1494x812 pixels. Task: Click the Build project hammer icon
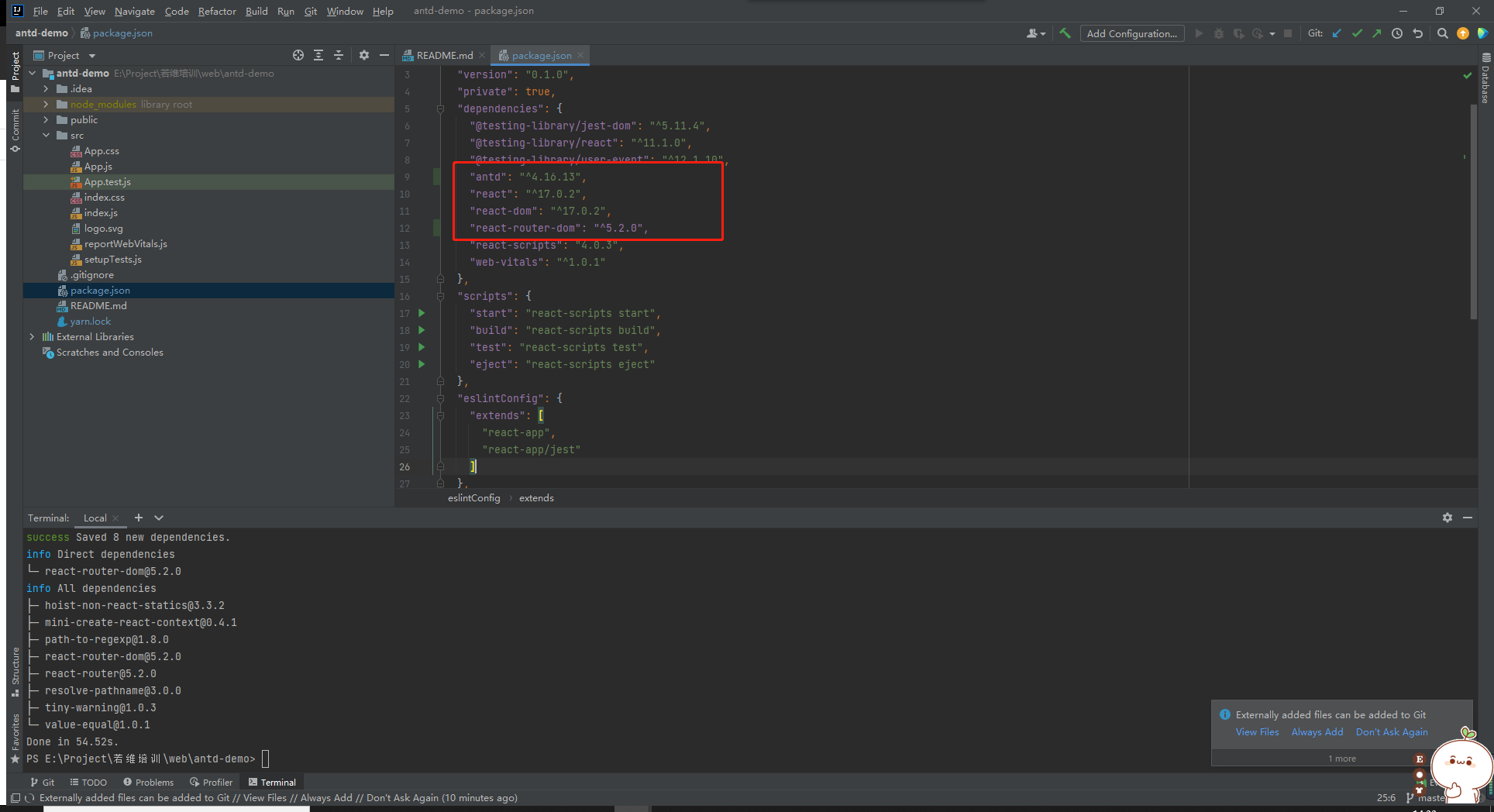1065,33
